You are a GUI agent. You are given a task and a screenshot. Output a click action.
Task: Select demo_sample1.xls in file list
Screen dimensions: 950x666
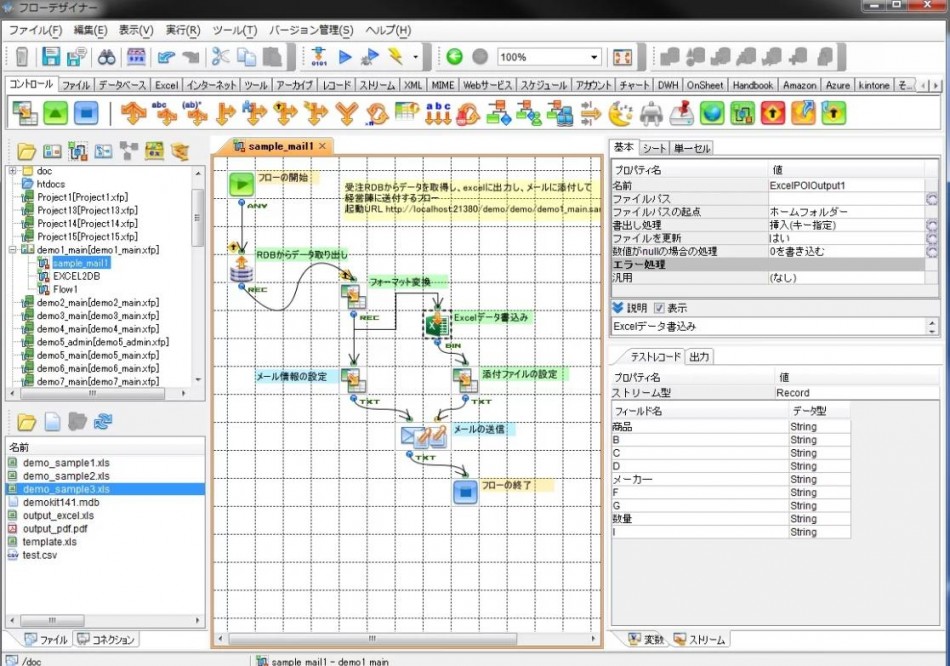coord(66,463)
